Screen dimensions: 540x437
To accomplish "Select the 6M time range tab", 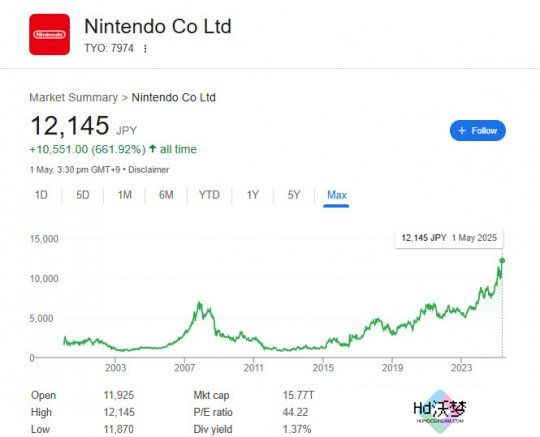I will click(x=166, y=195).
